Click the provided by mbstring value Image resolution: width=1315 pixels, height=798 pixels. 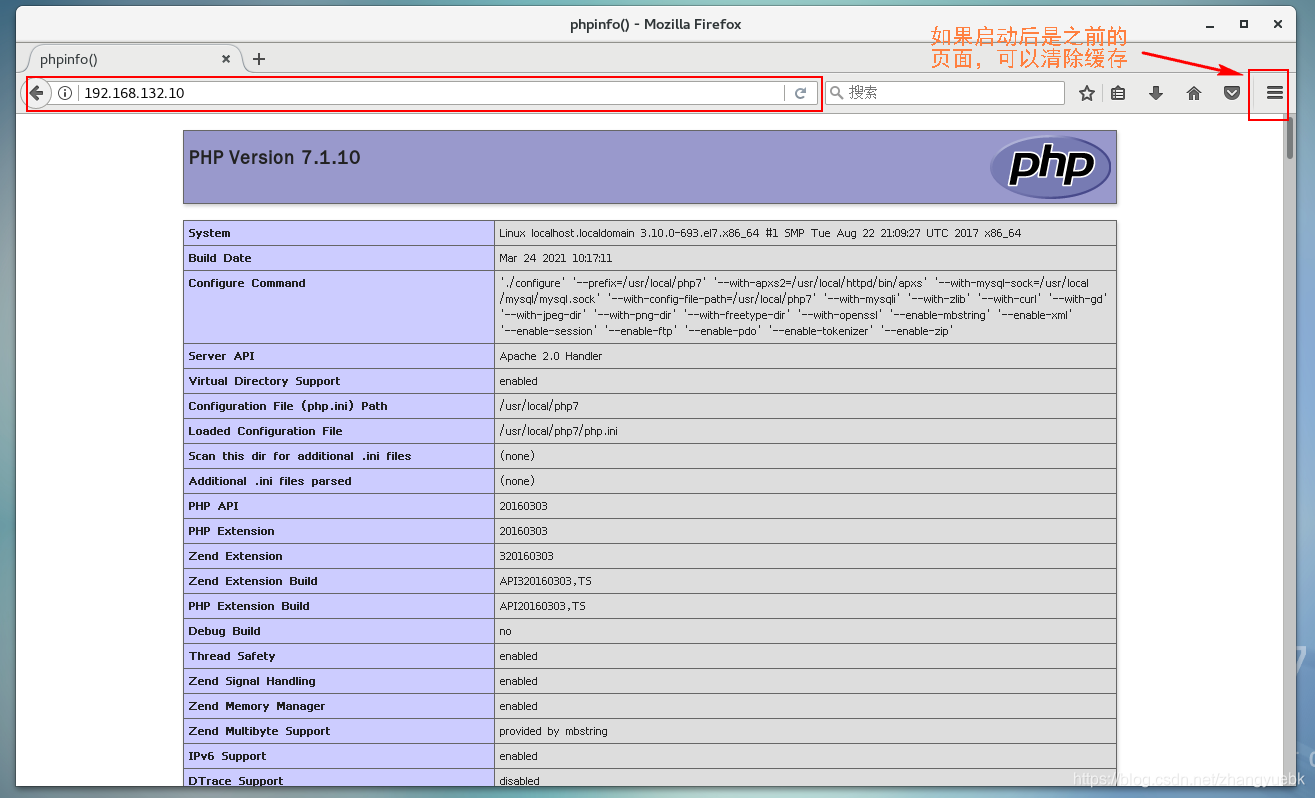(553, 731)
